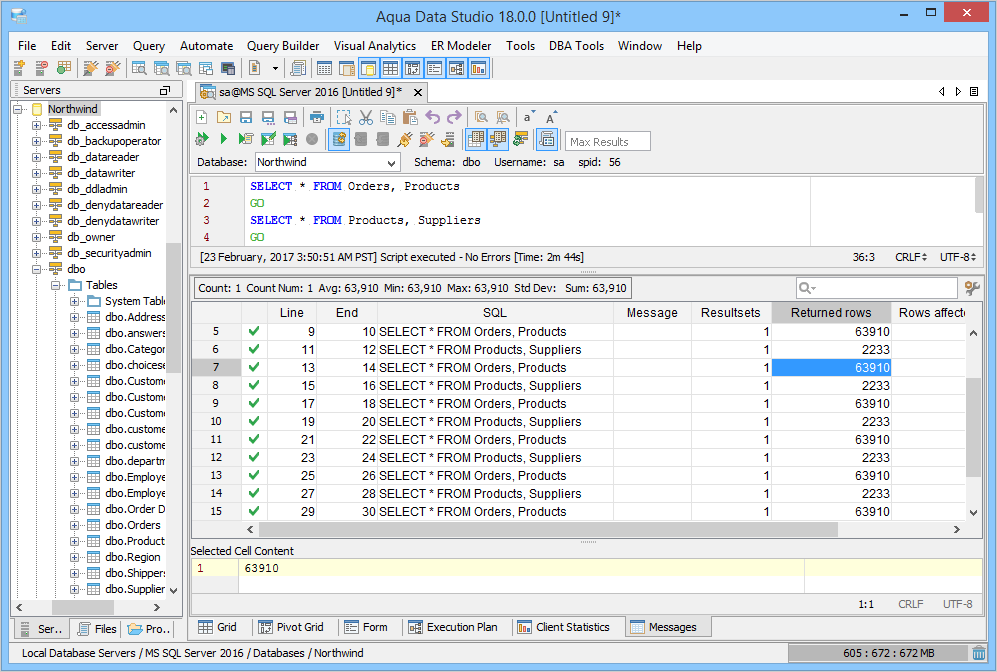Click the purple Undo arrow
This screenshot has height=672, width=997.
click(x=433, y=117)
